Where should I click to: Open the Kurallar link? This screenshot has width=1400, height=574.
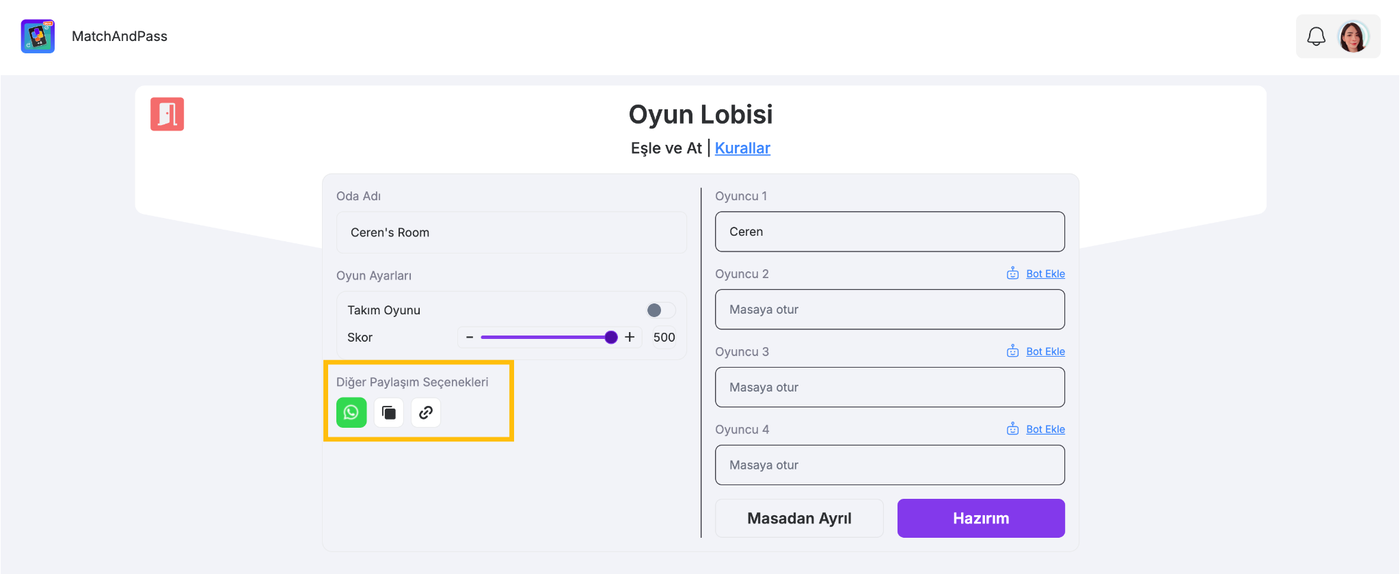pos(742,148)
